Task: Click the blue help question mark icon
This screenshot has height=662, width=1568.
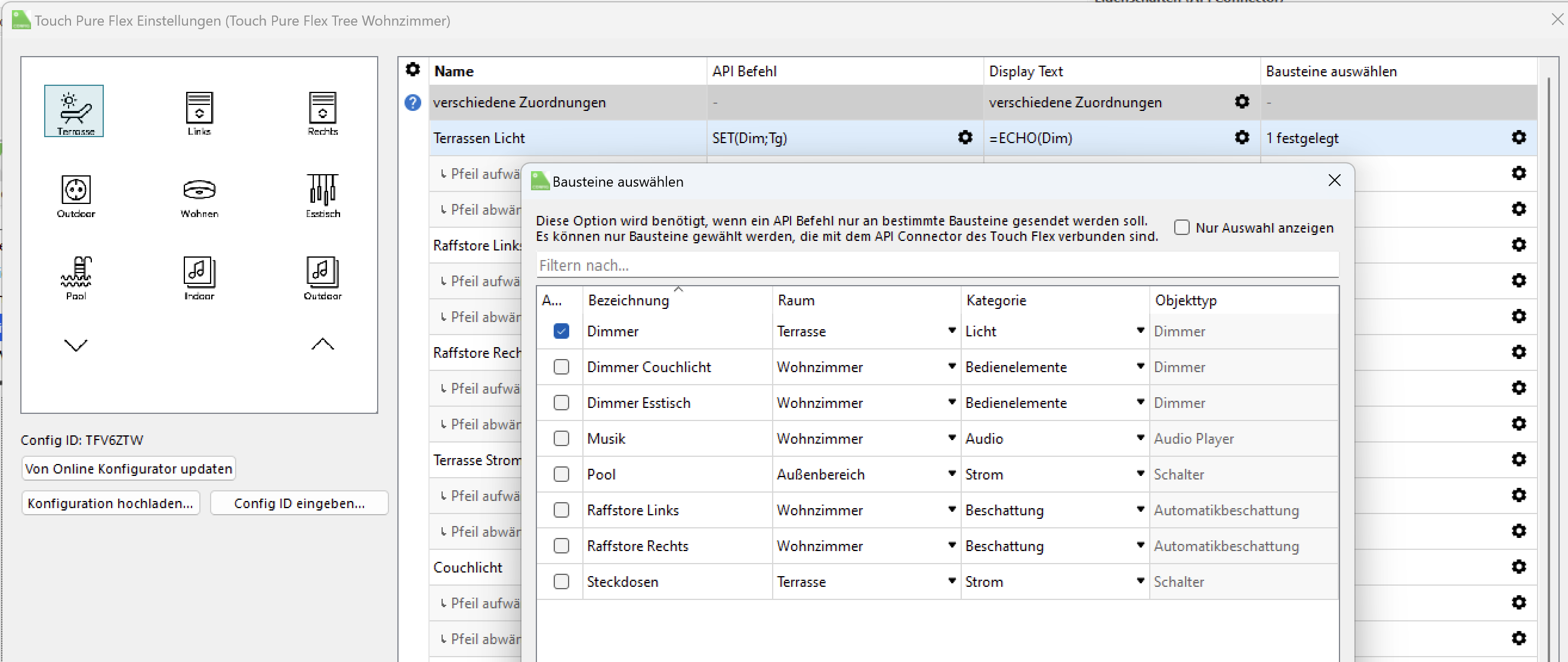Action: coord(412,102)
